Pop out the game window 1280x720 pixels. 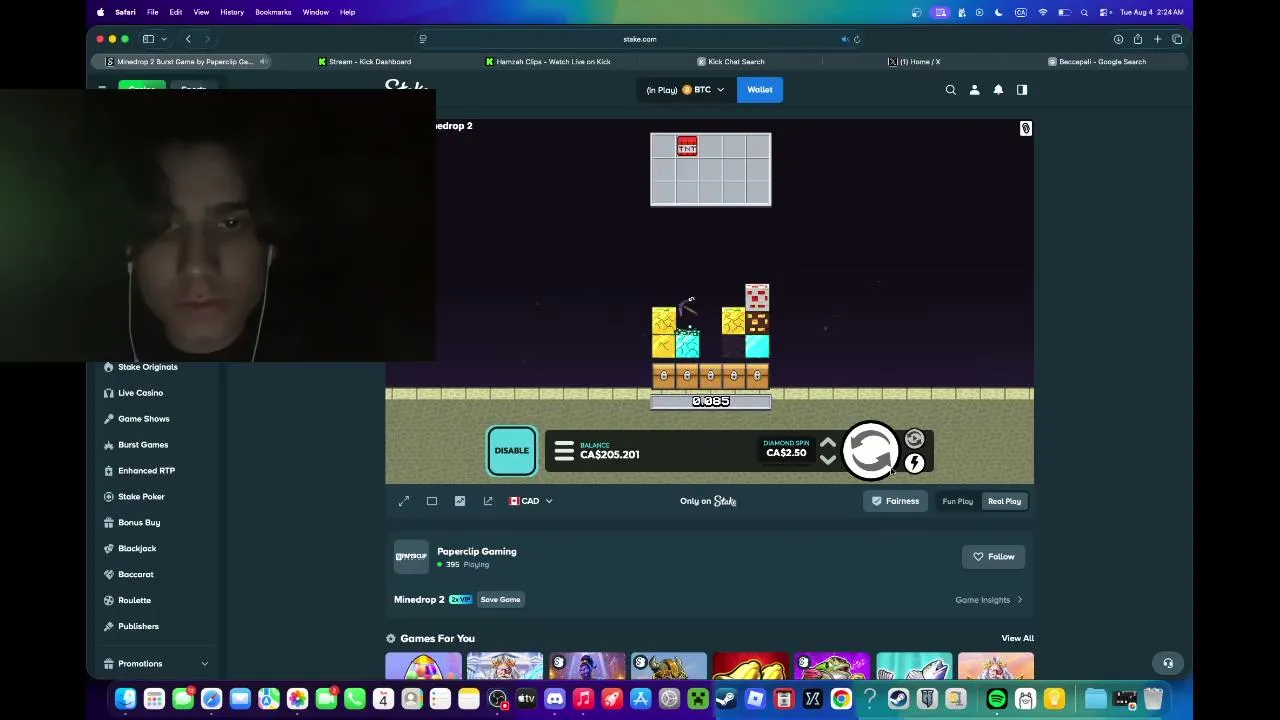click(x=488, y=501)
